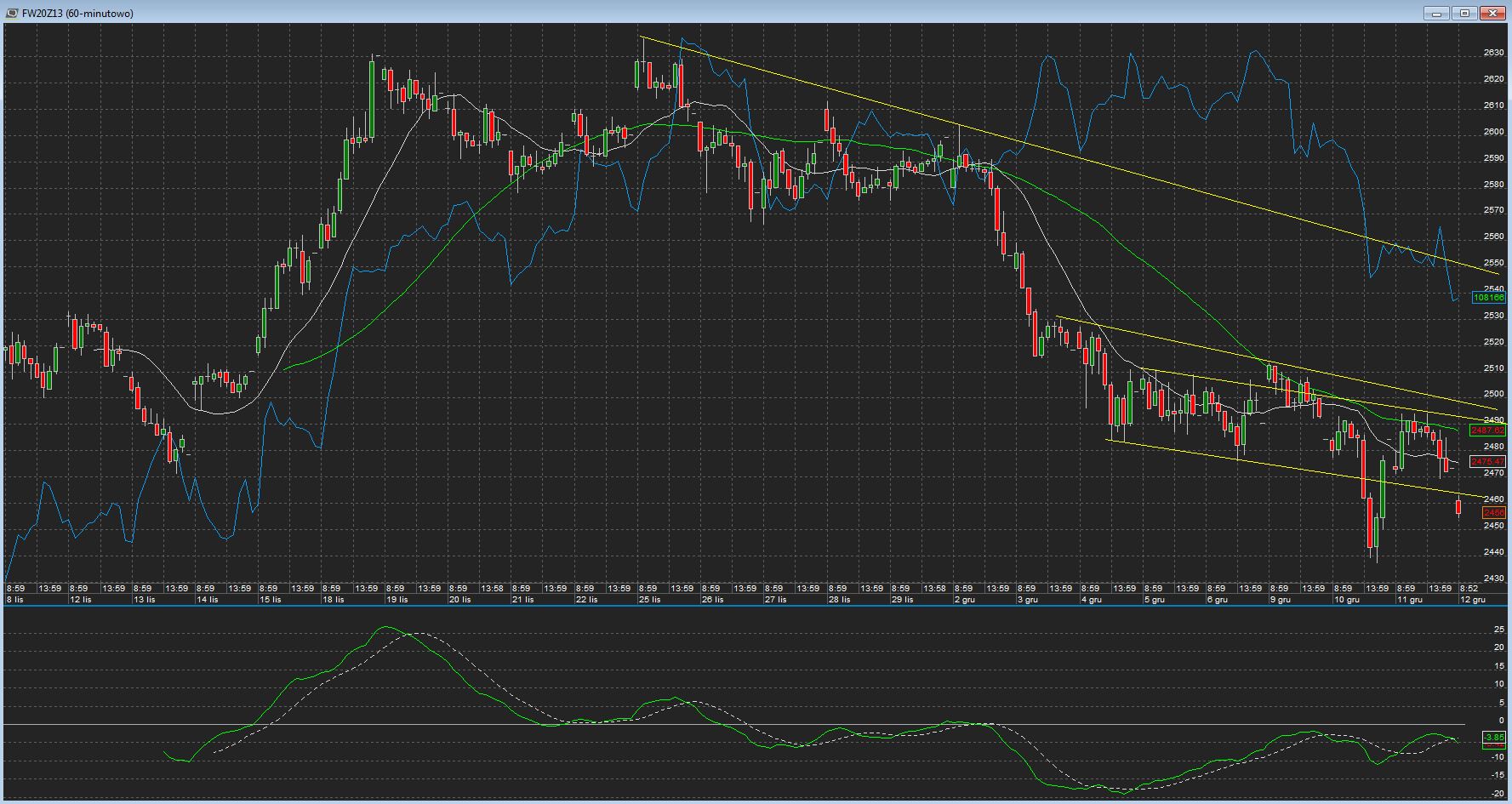Select the 12 gru date marker

click(x=1472, y=600)
